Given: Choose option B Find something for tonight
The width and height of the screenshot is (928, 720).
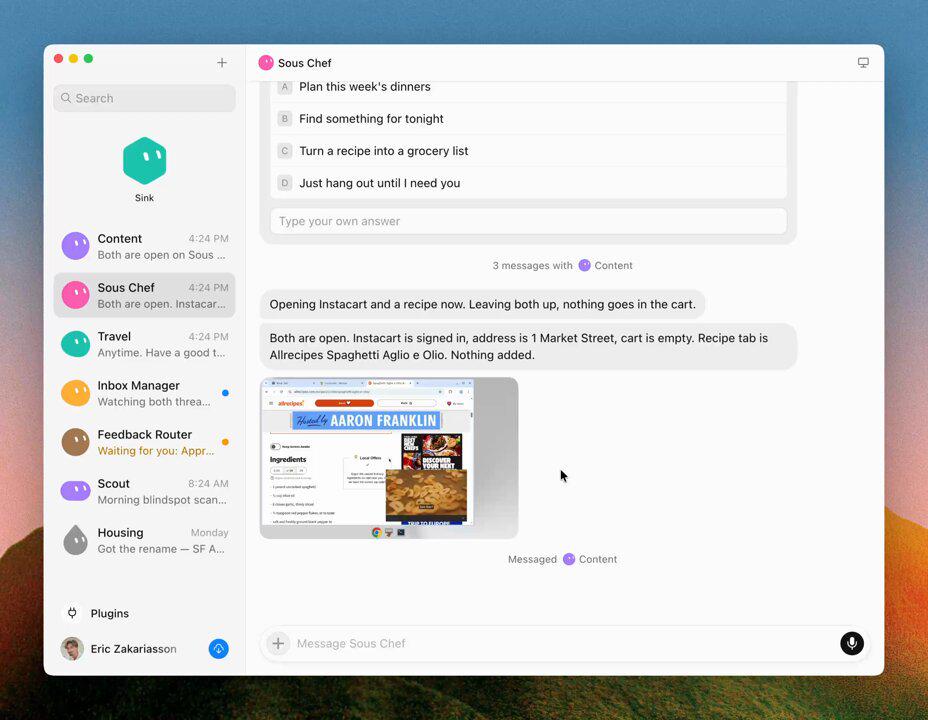Looking at the screenshot, I should pyautogui.click(x=529, y=119).
